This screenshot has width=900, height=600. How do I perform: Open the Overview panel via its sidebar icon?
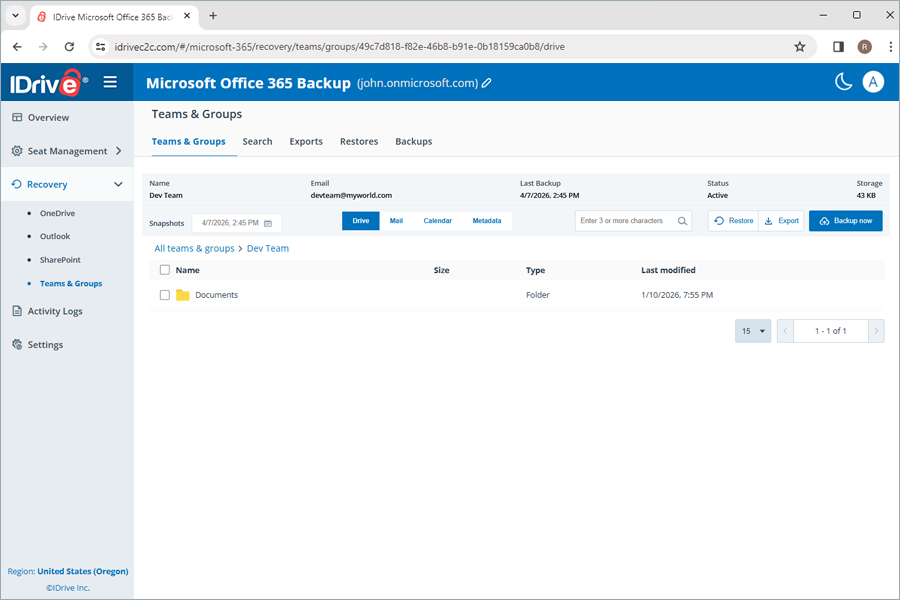pyautogui.click(x=16, y=117)
